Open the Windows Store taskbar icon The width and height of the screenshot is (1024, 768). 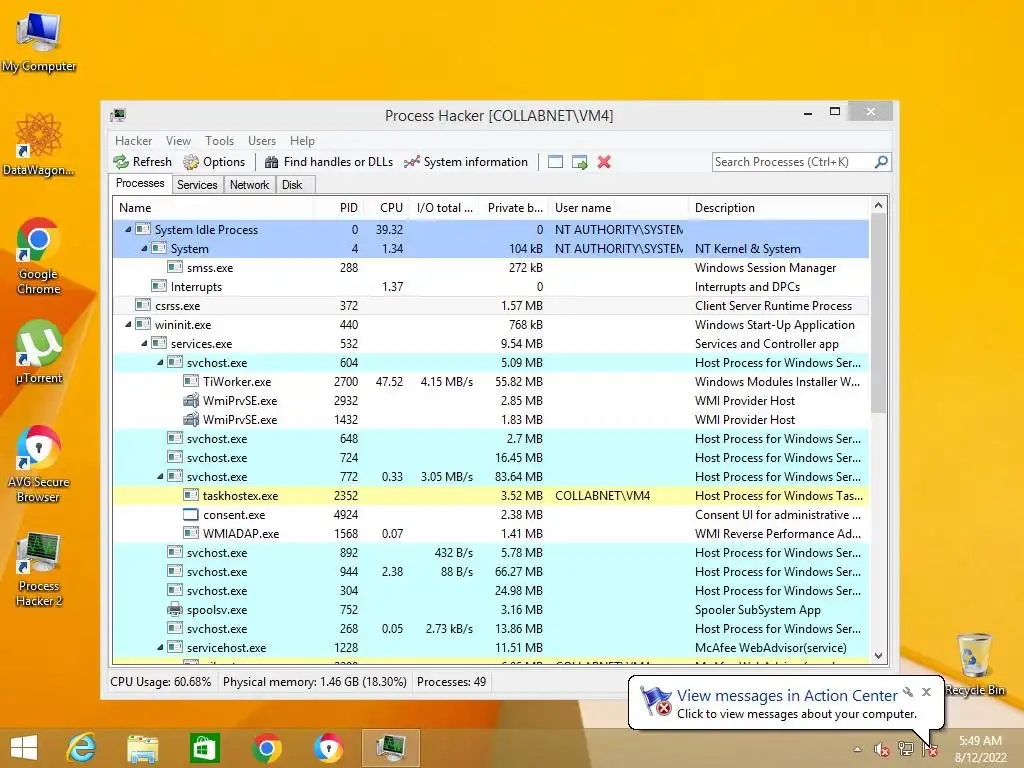pyautogui.click(x=204, y=748)
